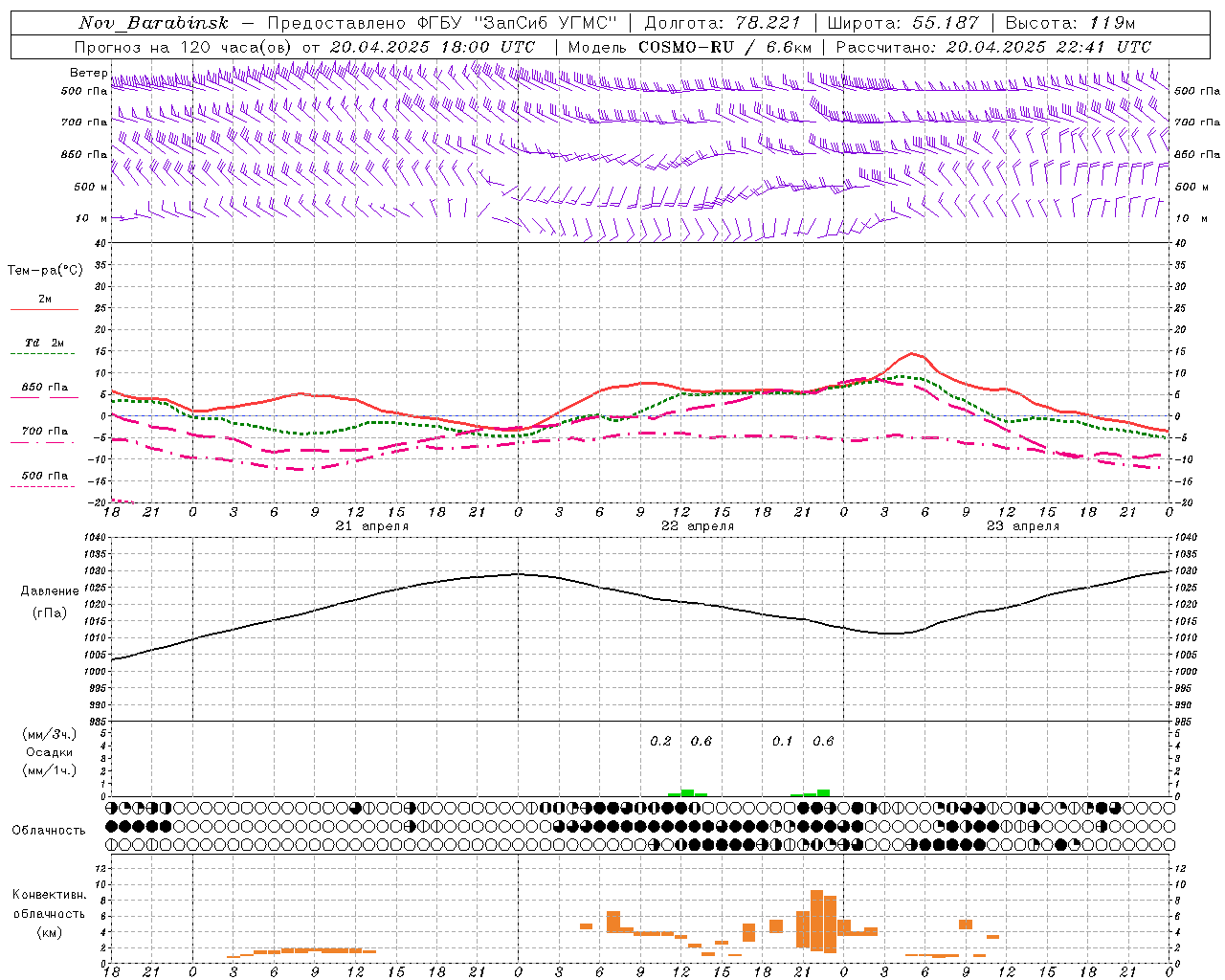The width and height of the screenshot is (1225, 980).
Task: Click the tallest orange convective cloud bar
Action: pyautogui.click(x=816, y=921)
